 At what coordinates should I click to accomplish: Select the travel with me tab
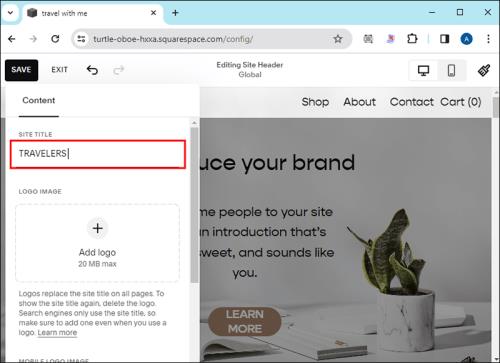click(x=92, y=13)
